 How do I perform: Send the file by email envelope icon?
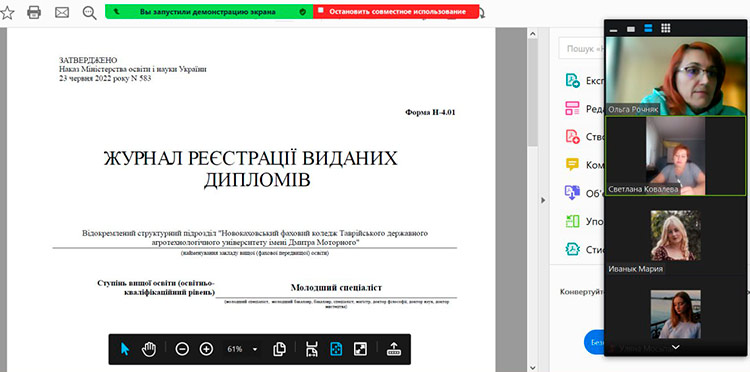(x=62, y=12)
